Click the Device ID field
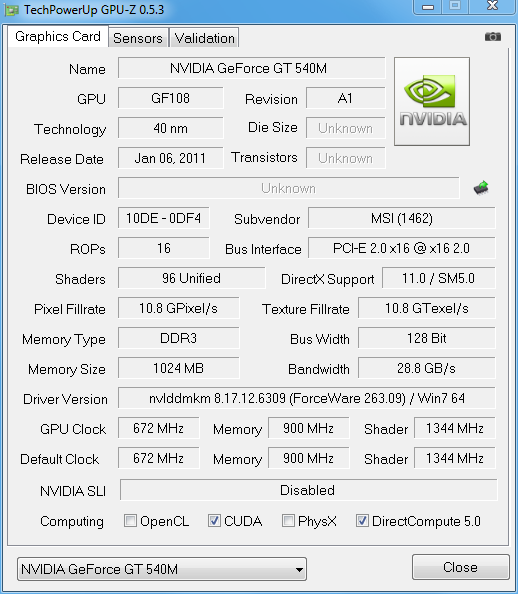The height and width of the screenshot is (594, 518). (164, 218)
